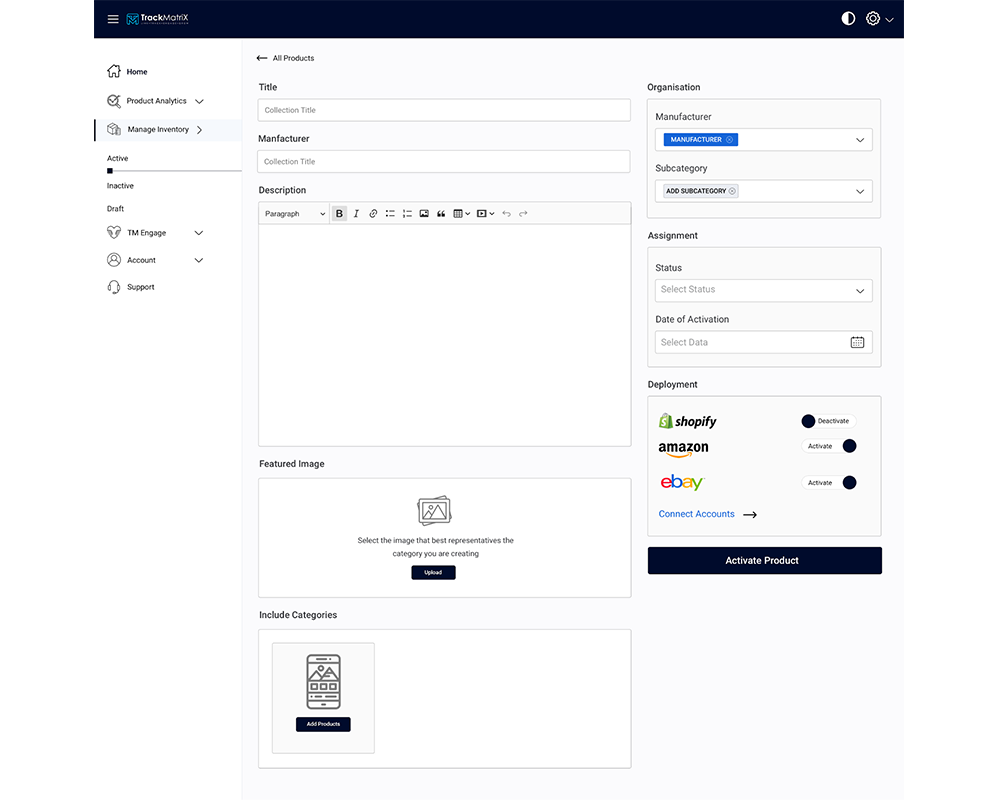Toggle the Shopify Deactivate switch
1000x800 pixels.
[828, 421]
